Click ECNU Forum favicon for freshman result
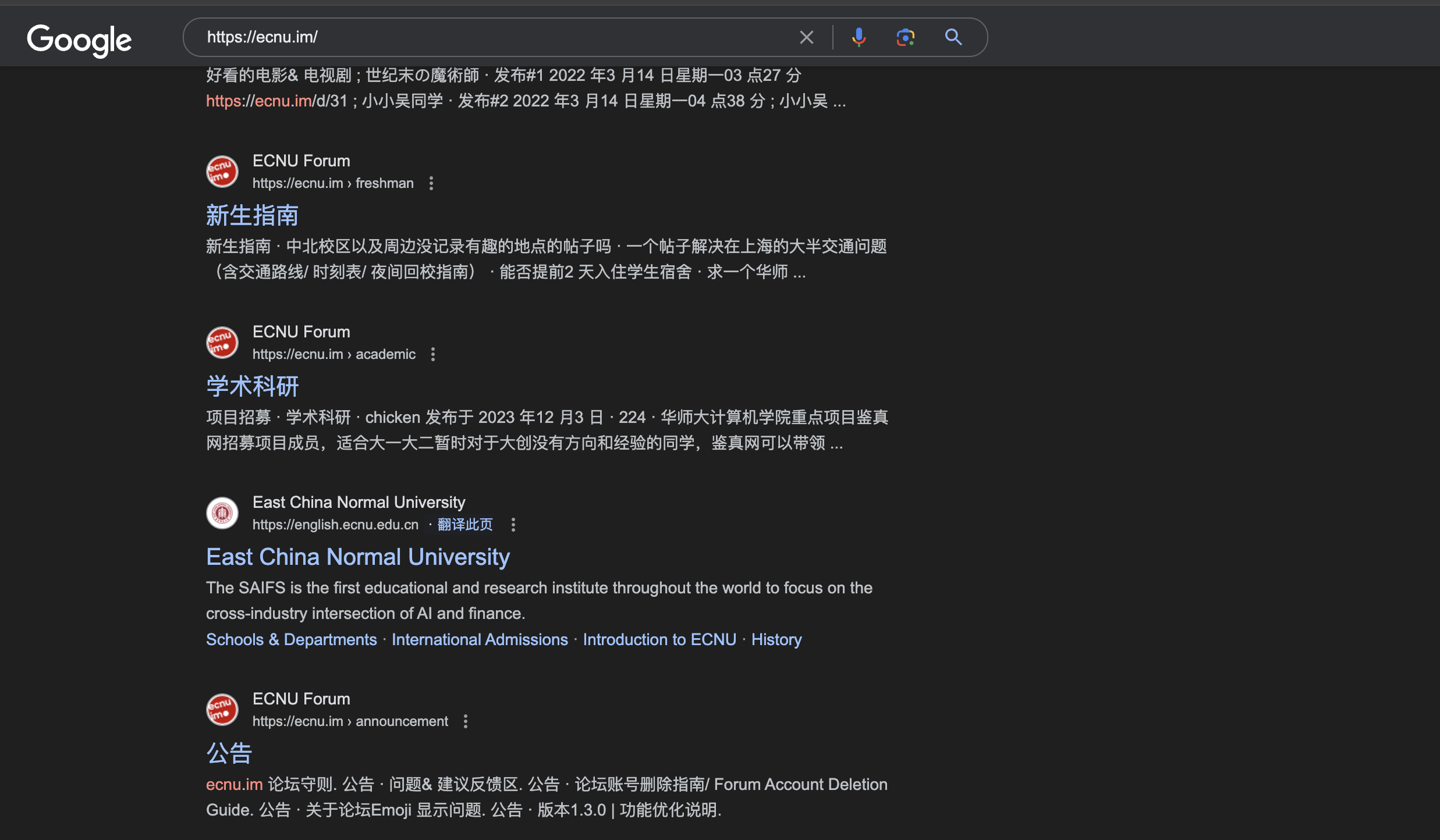 [222, 172]
